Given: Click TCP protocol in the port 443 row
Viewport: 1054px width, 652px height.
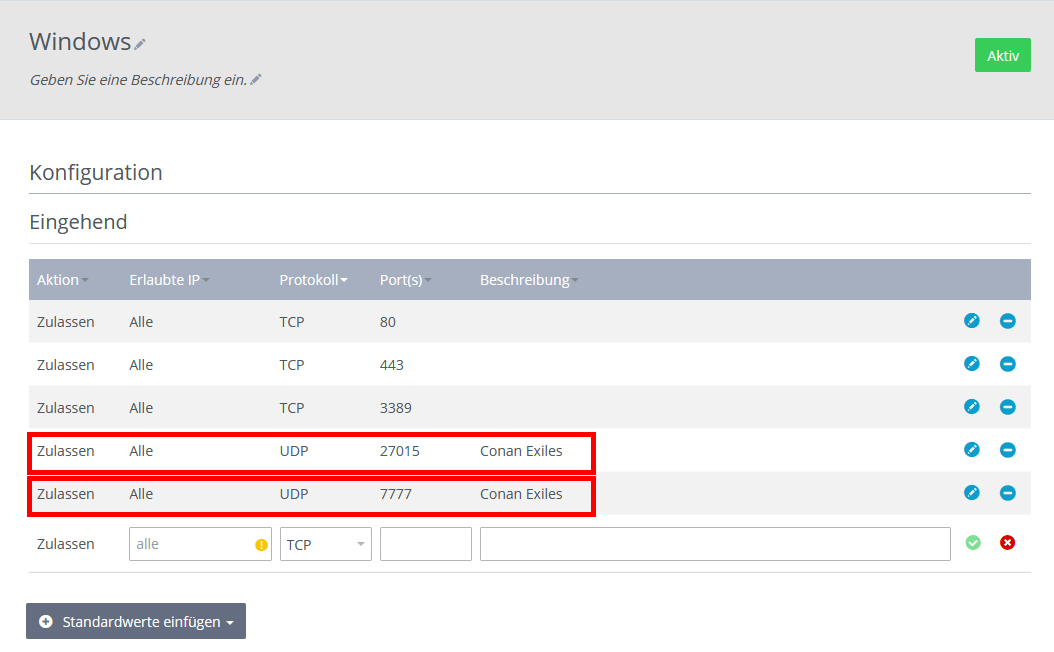Looking at the screenshot, I should point(292,365).
